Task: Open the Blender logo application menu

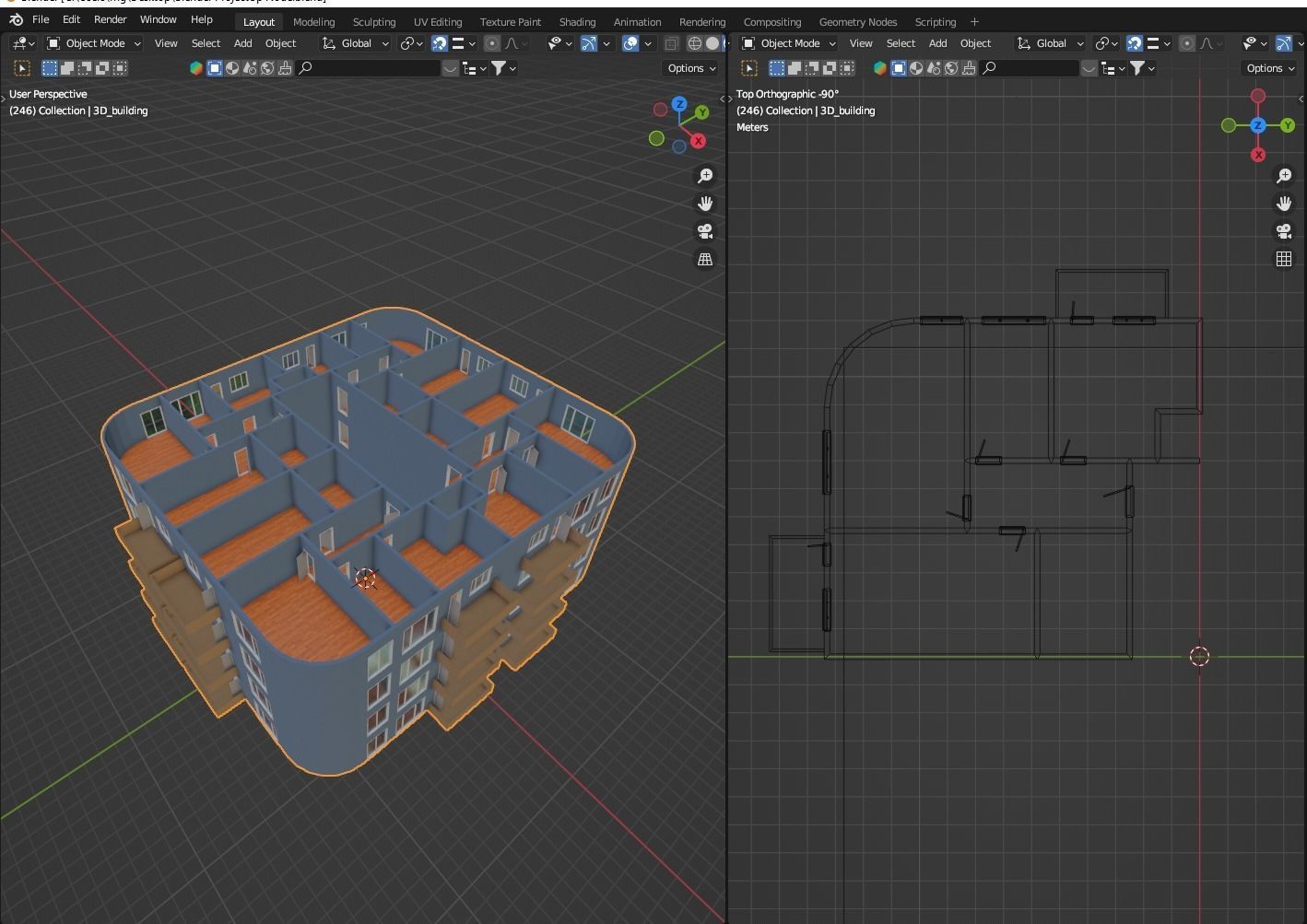Action: (16, 19)
